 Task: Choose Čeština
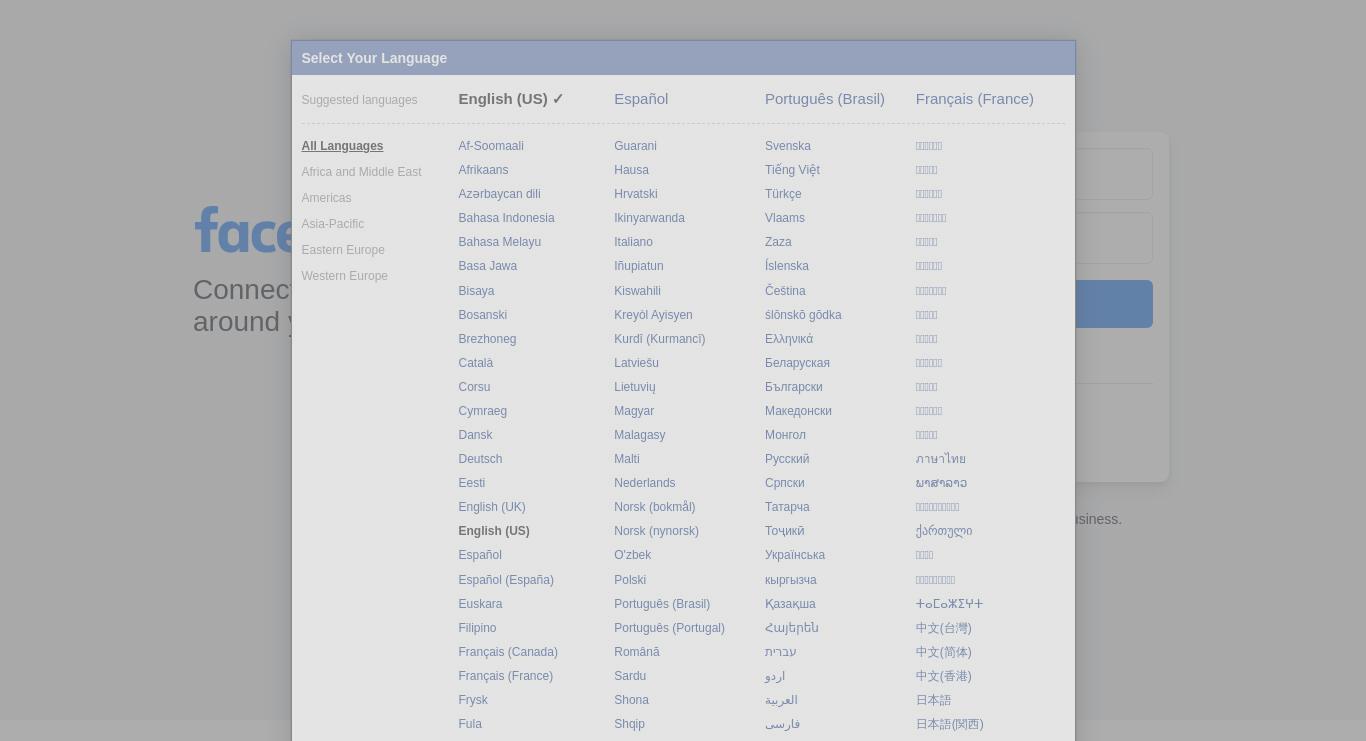click(x=785, y=291)
